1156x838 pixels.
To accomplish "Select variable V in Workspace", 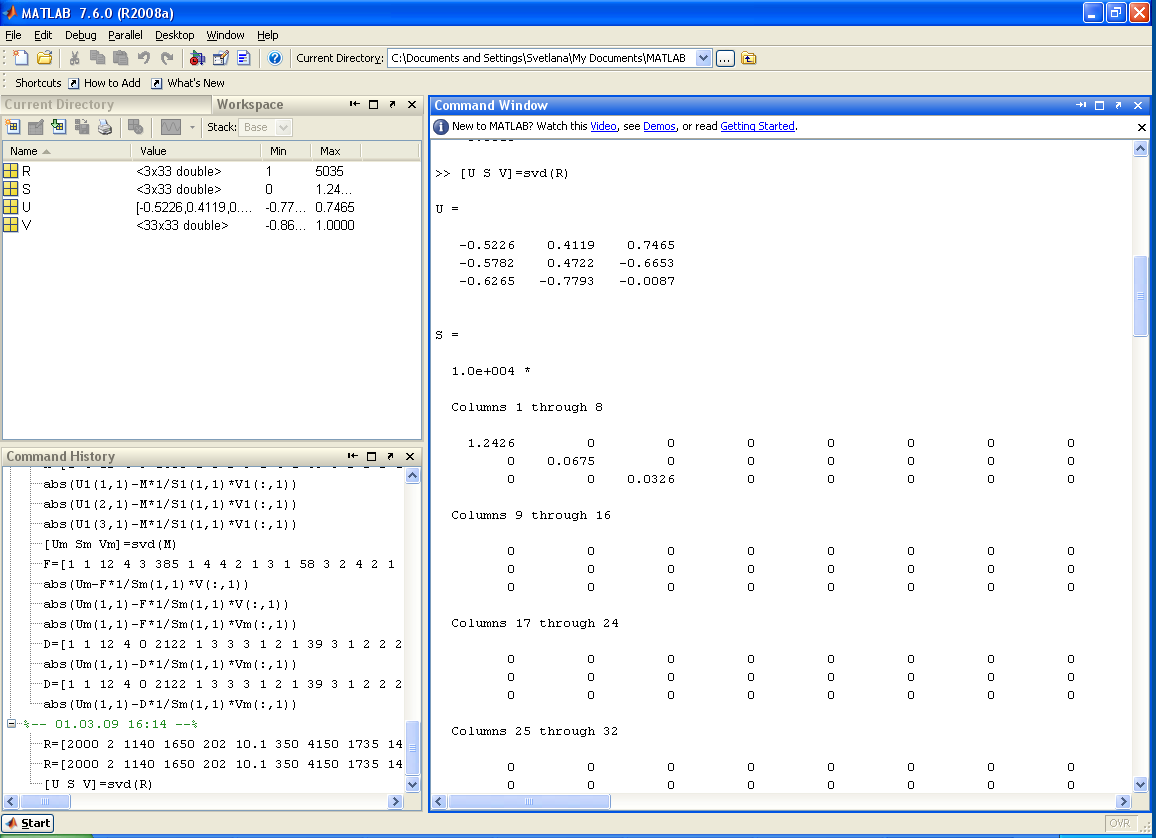I will pos(211,226).
